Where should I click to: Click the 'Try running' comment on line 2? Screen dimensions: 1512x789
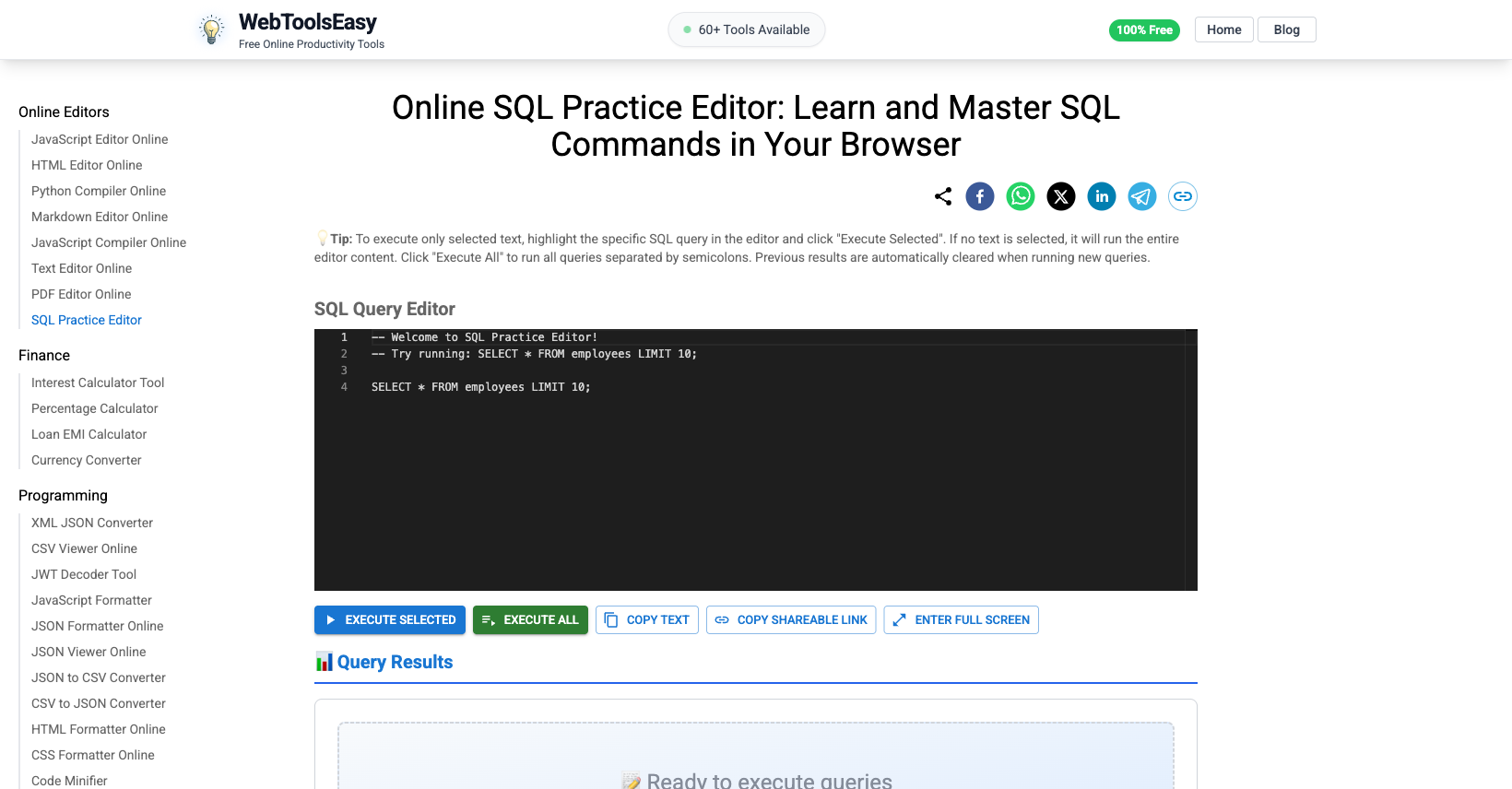coord(534,354)
